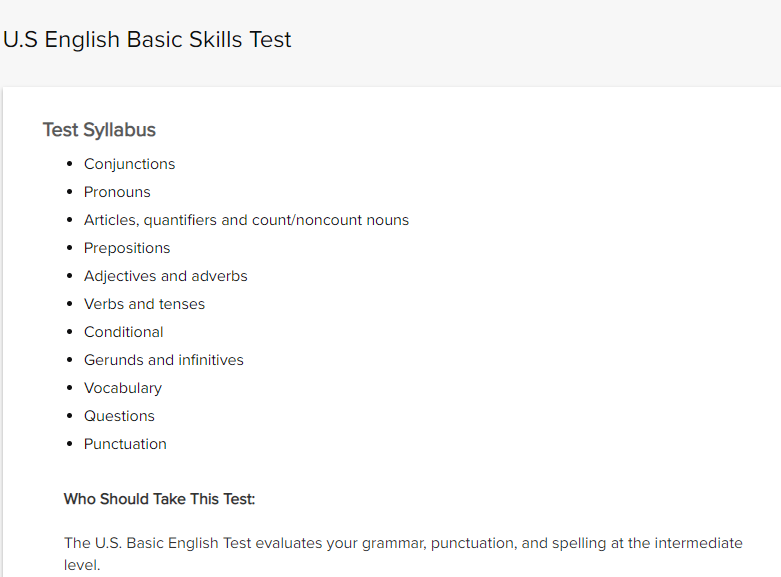Choose the Prepositions topic
Screen dimensions: 781x577
click(x=127, y=248)
